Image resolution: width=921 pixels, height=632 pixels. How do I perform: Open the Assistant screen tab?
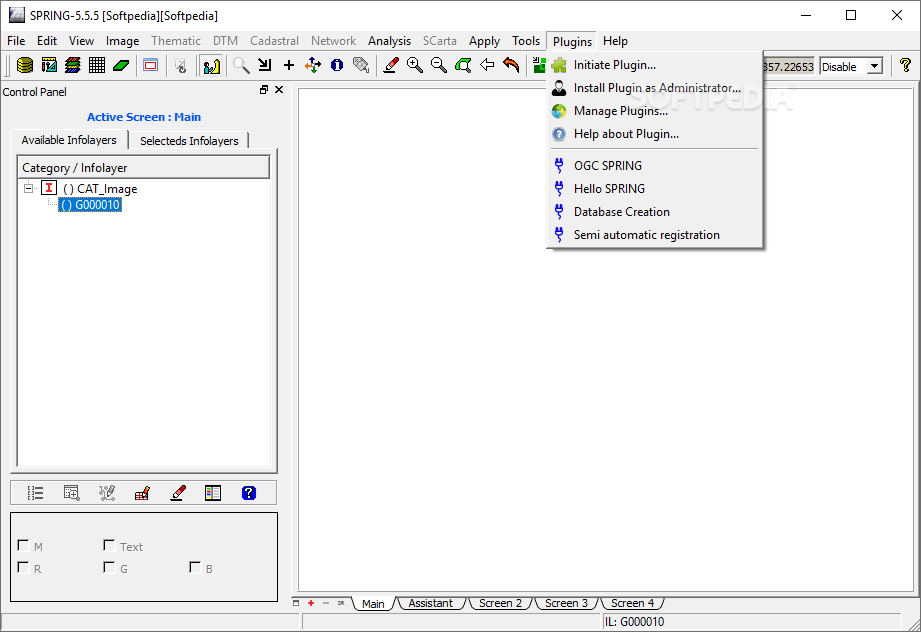(x=431, y=603)
